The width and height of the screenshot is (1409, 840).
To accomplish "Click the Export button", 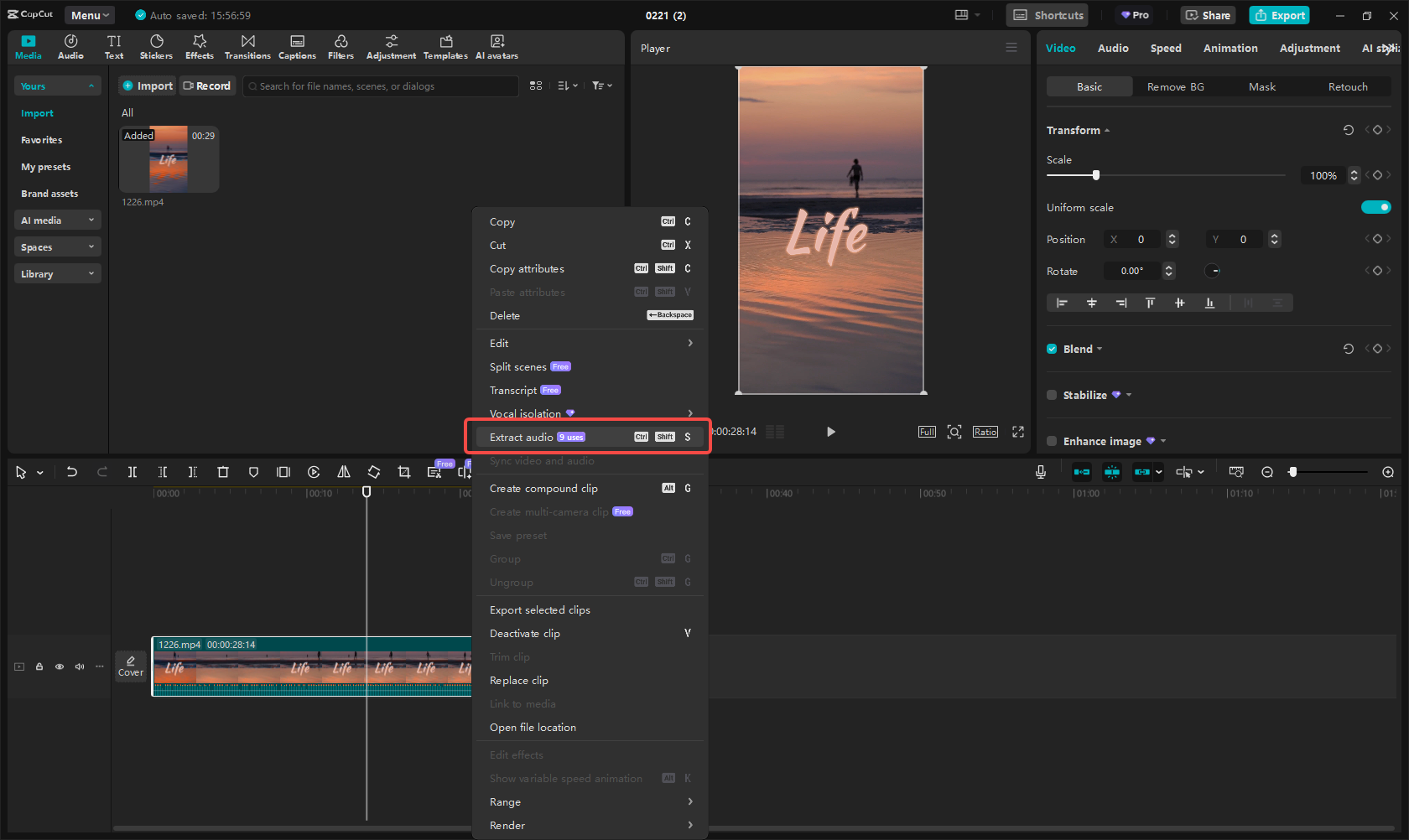I will tap(1278, 15).
